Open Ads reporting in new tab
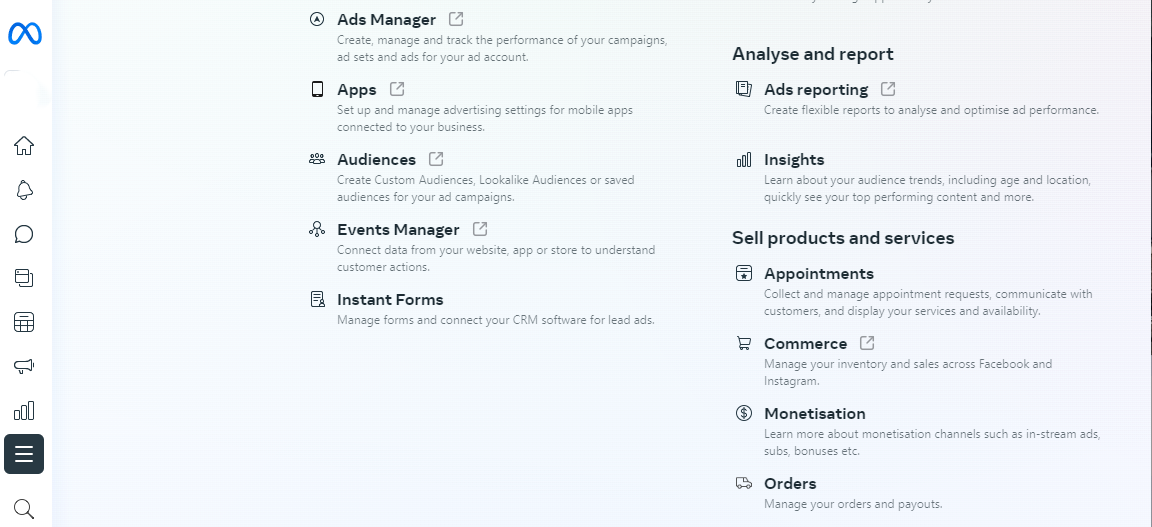 pyautogui.click(x=888, y=89)
